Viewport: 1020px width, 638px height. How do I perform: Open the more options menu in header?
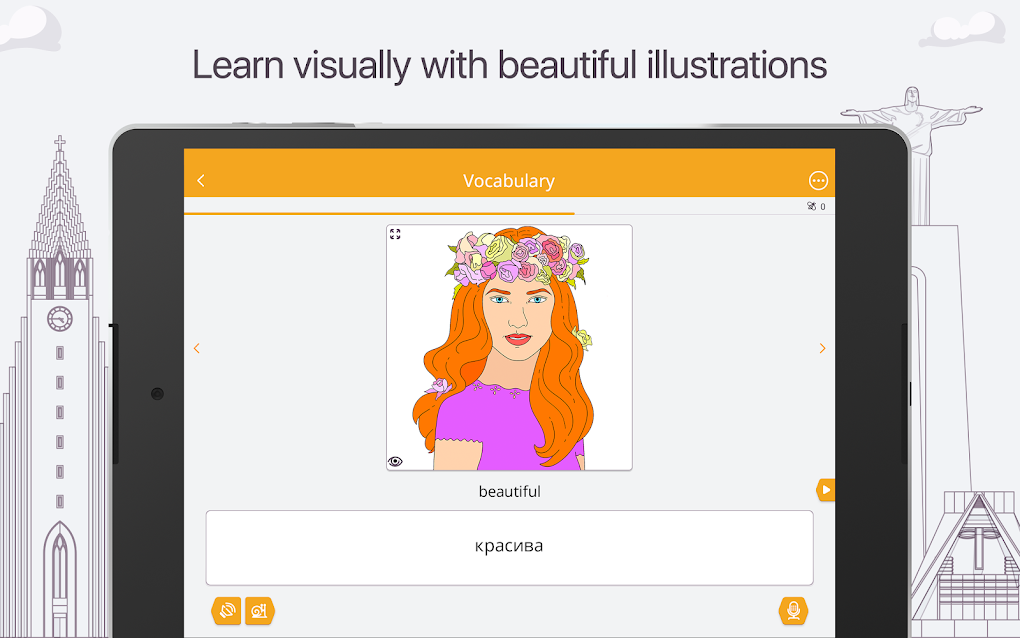click(x=818, y=180)
